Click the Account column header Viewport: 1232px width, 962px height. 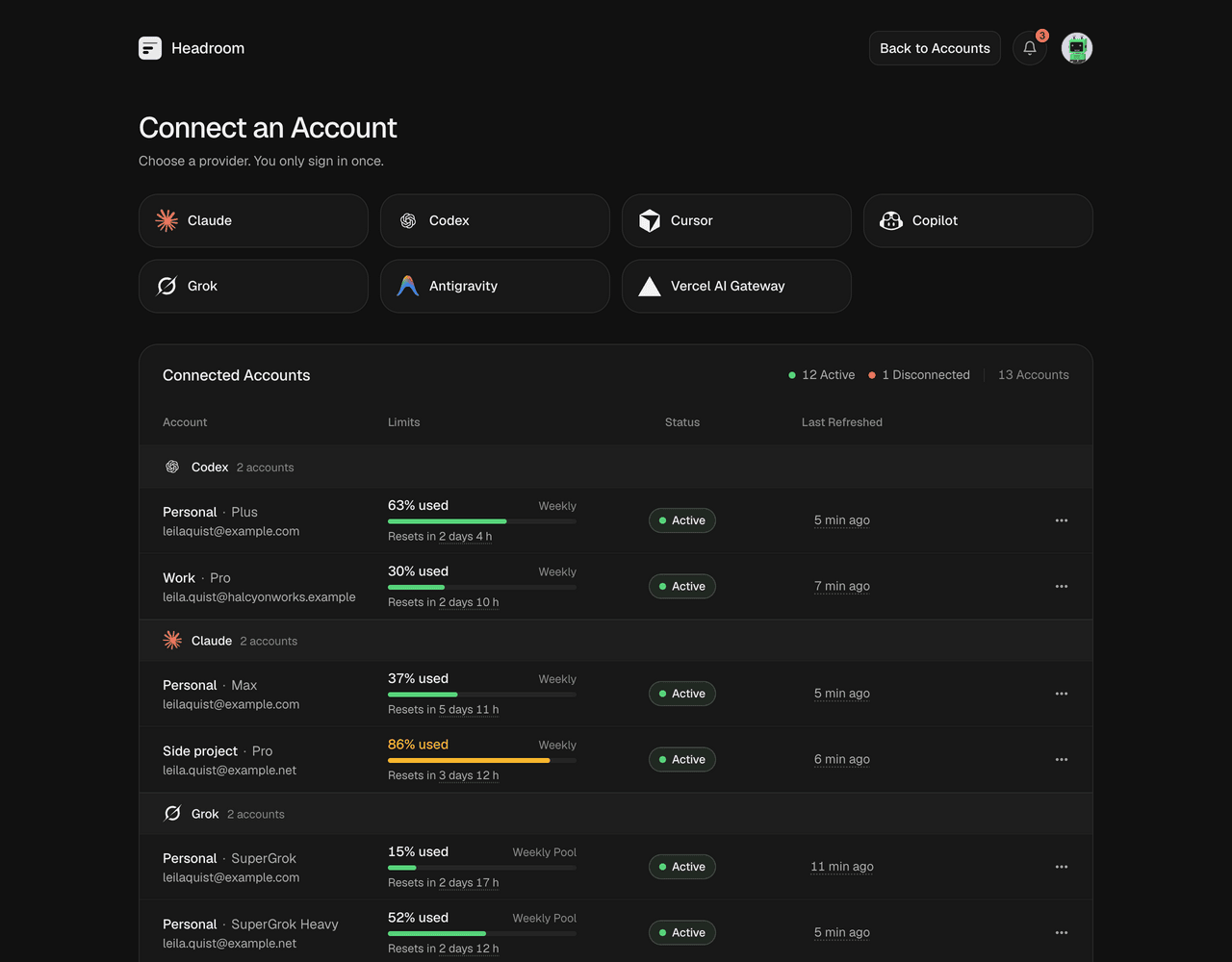point(185,422)
